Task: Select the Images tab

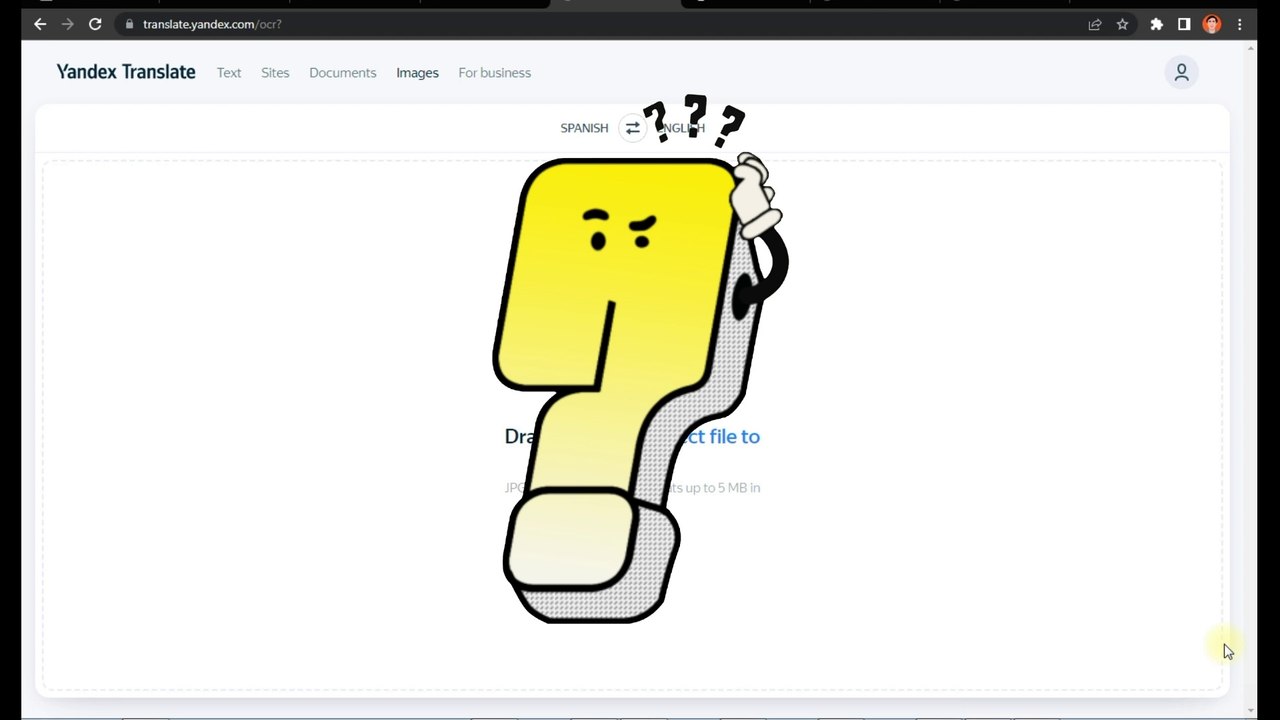Action: coord(417,73)
